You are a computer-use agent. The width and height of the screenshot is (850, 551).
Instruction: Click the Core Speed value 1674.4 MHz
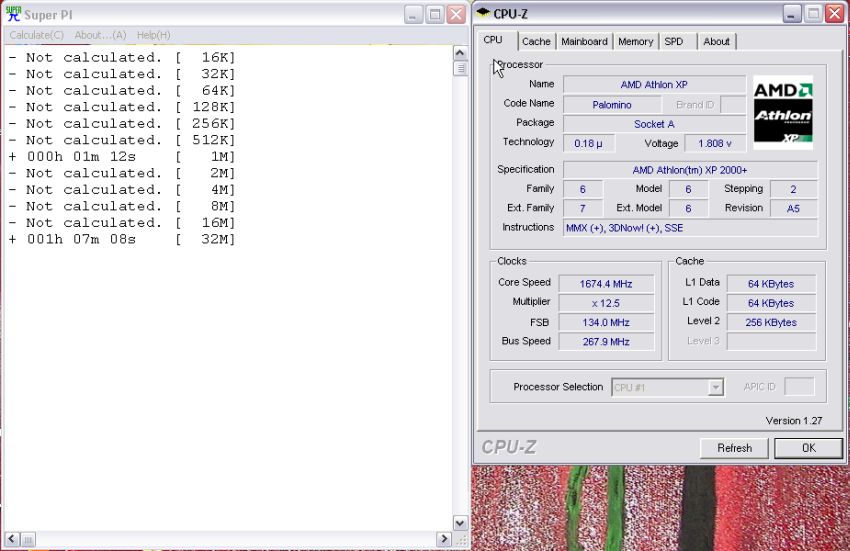pos(606,284)
